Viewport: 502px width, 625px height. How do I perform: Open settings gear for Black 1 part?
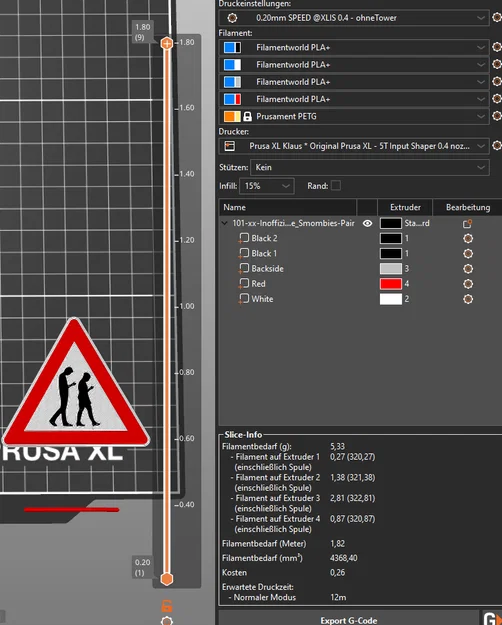[x=468, y=254]
